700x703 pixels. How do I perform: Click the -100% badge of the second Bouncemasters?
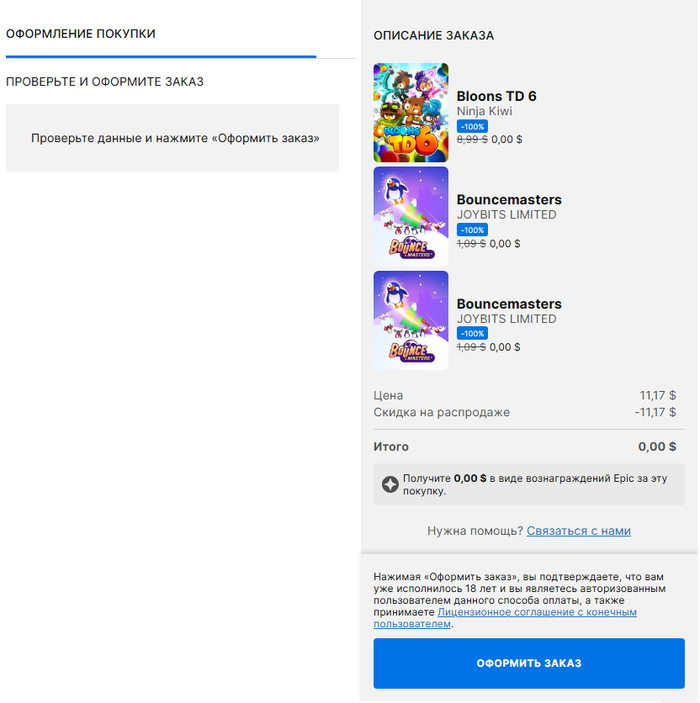472,333
